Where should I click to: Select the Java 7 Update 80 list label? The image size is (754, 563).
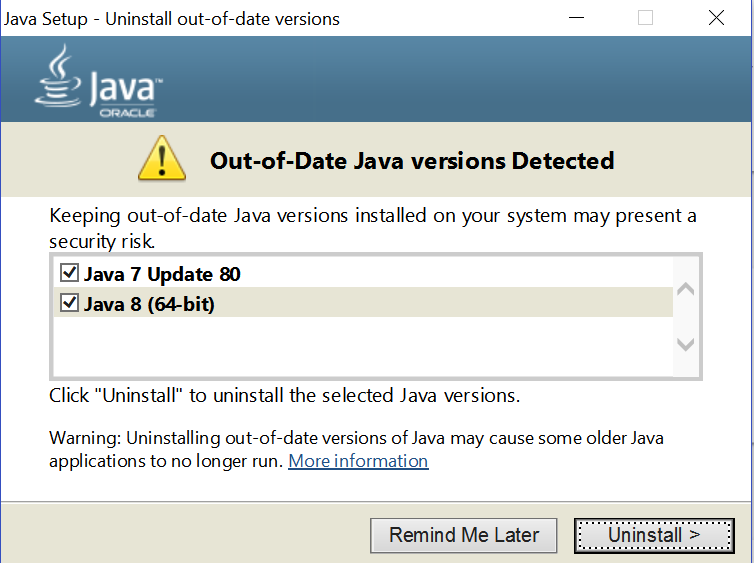click(162, 274)
